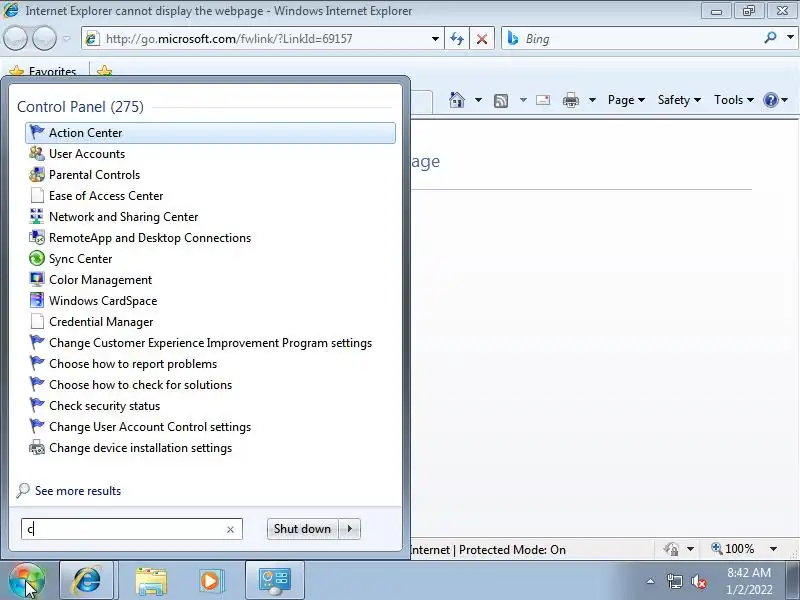Click the Back navigation button
Viewport: 800px width, 600px height.
pos(15,38)
